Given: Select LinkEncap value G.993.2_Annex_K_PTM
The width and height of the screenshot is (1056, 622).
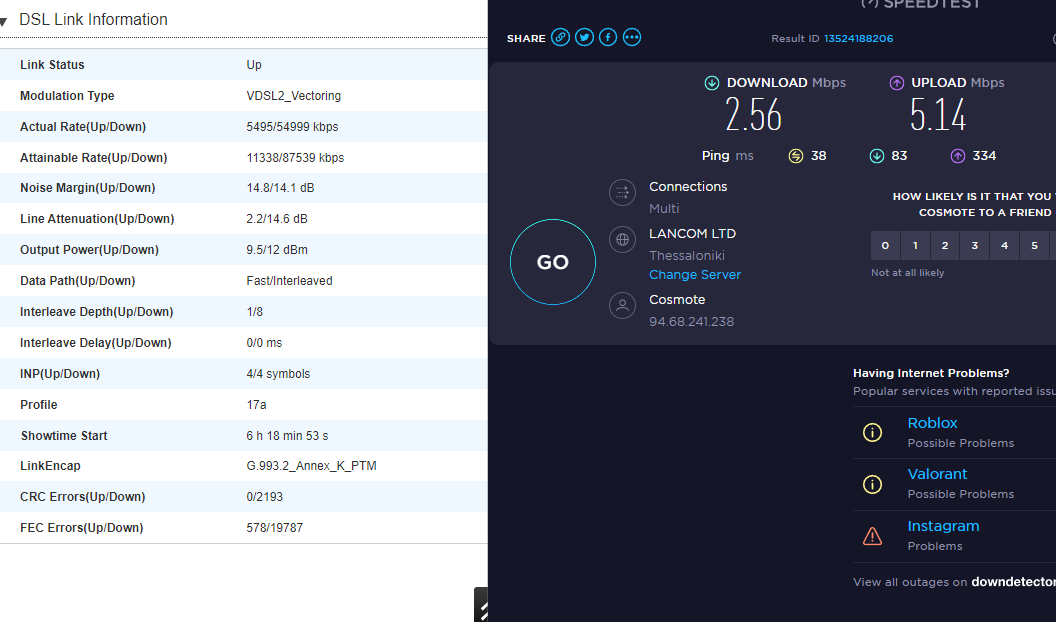Looking at the screenshot, I should tap(311, 466).
